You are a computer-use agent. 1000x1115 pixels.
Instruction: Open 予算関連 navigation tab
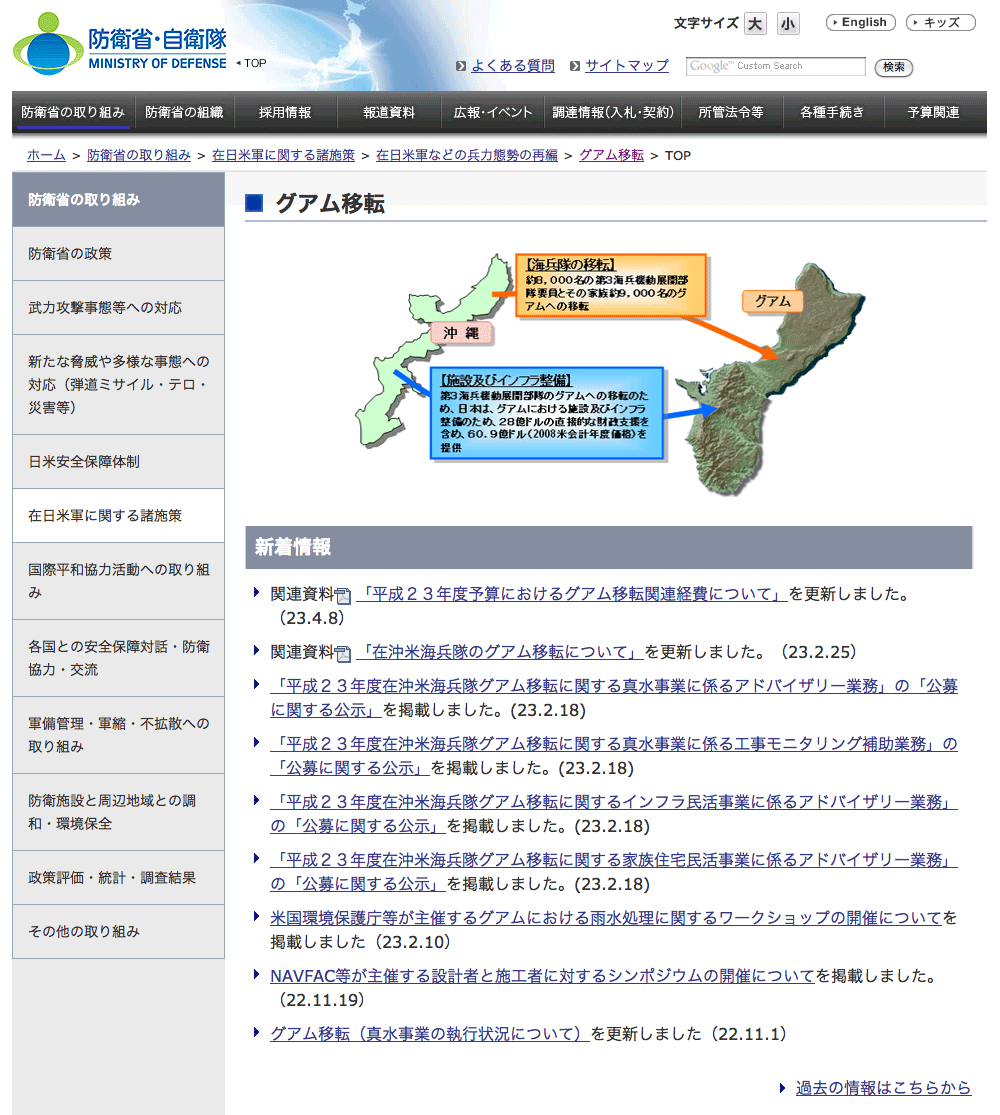click(x=933, y=113)
